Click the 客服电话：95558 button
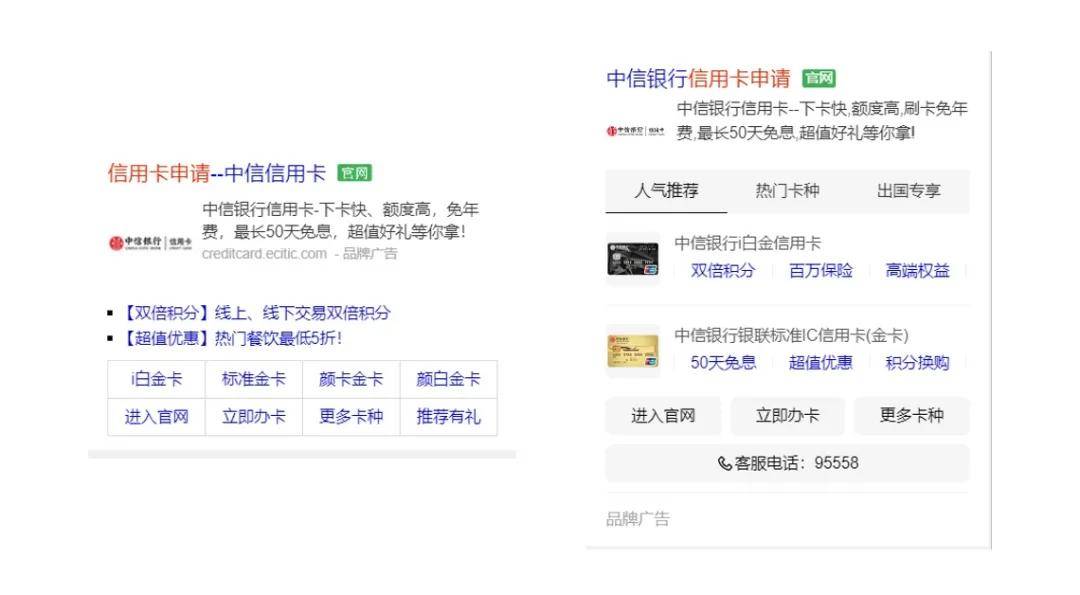1080x595 pixels. (x=787, y=463)
